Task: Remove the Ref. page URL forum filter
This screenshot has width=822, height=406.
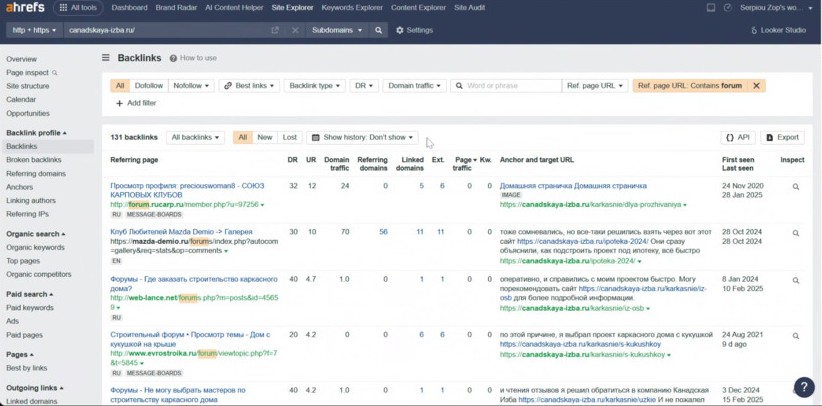Action: 756,86
